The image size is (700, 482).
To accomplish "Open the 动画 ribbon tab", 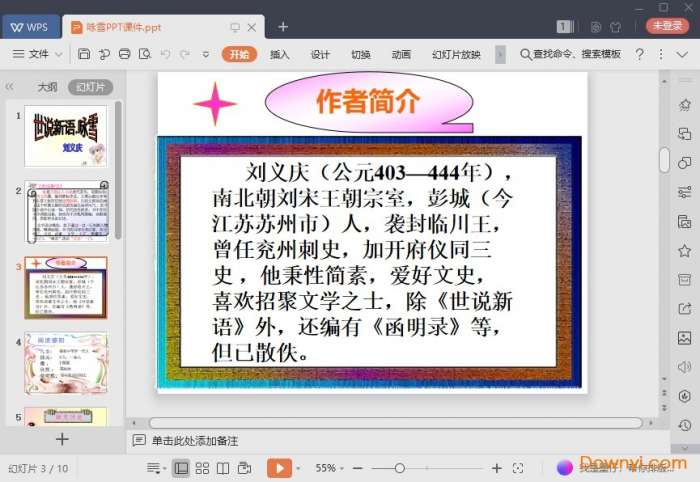I will (401, 54).
